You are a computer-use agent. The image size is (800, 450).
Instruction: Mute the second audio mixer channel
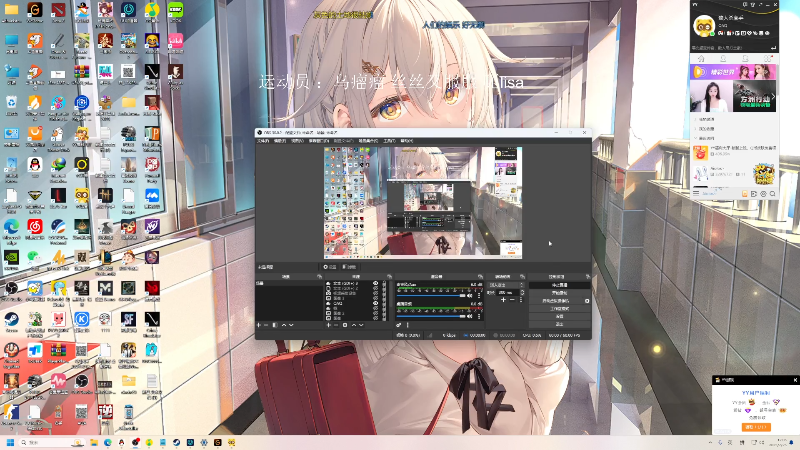tap(469, 316)
